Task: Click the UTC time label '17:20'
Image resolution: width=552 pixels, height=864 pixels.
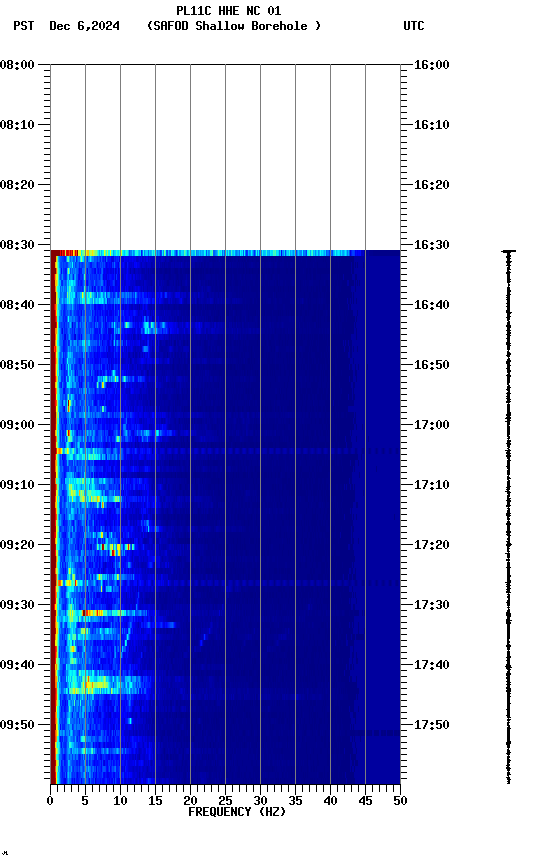Action: (x=432, y=545)
